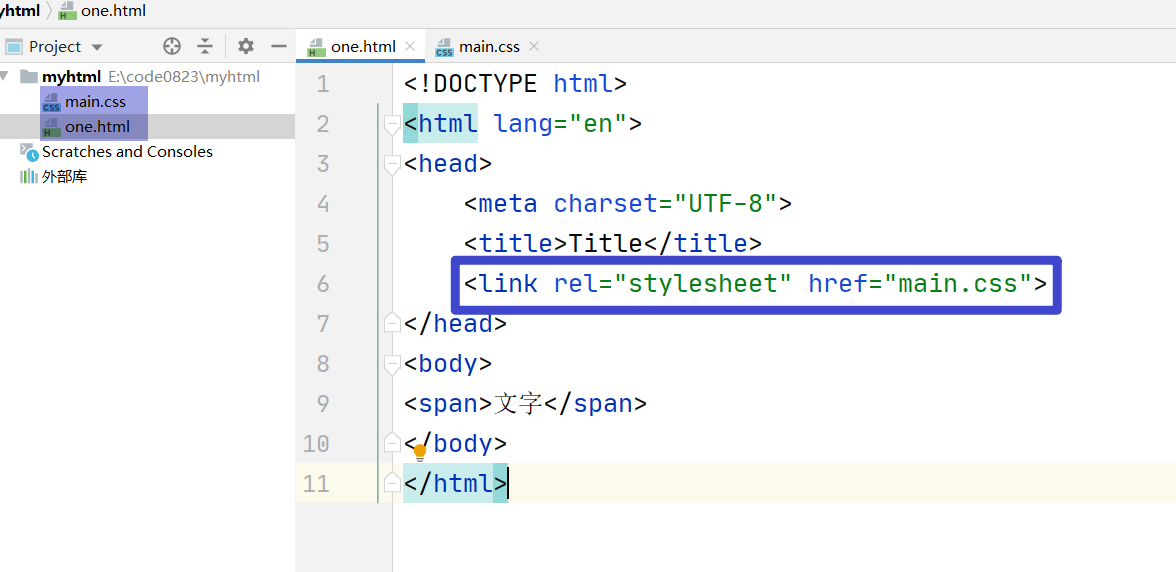Switch to the main.css editor tab
The height and width of the screenshot is (572, 1176).
tap(478, 46)
